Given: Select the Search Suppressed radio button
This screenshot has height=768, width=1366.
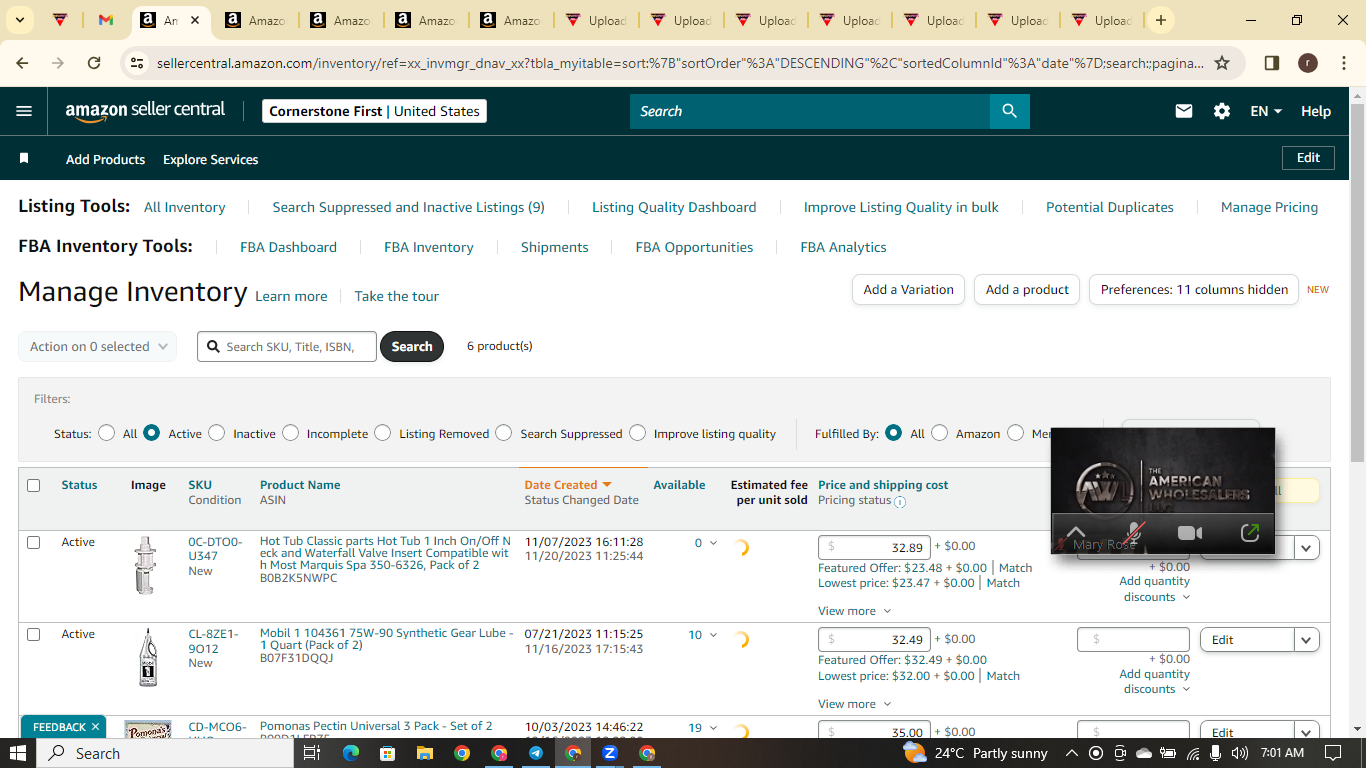Looking at the screenshot, I should [x=504, y=433].
